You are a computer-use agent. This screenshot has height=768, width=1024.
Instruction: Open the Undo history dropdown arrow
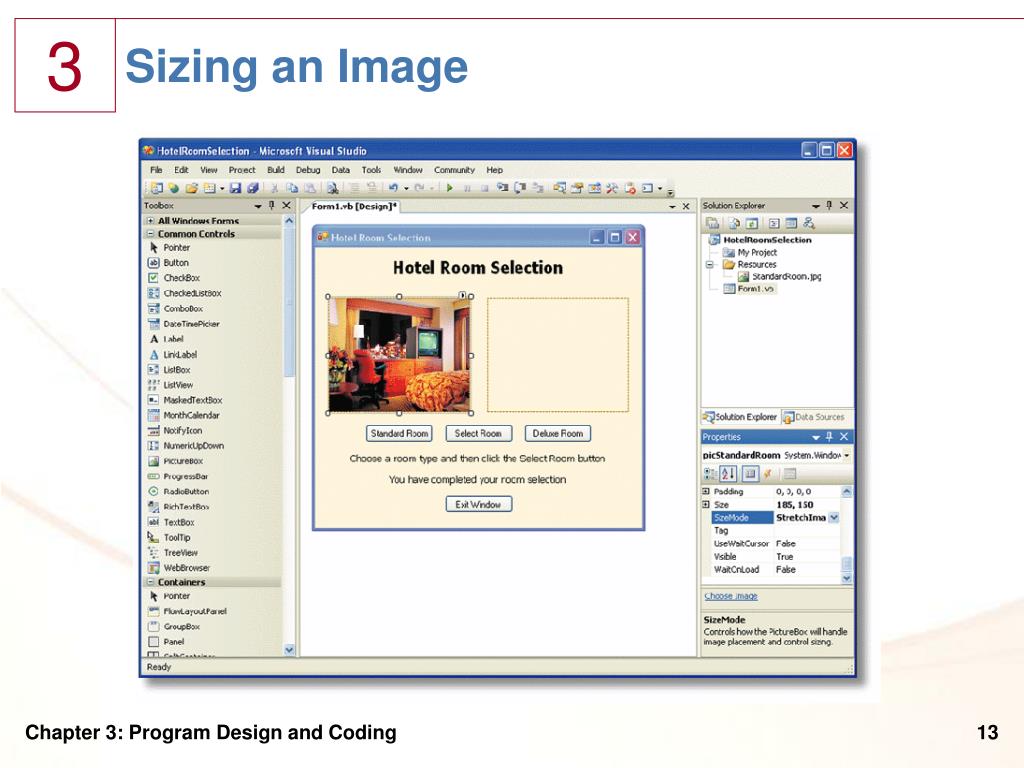point(406,189)
